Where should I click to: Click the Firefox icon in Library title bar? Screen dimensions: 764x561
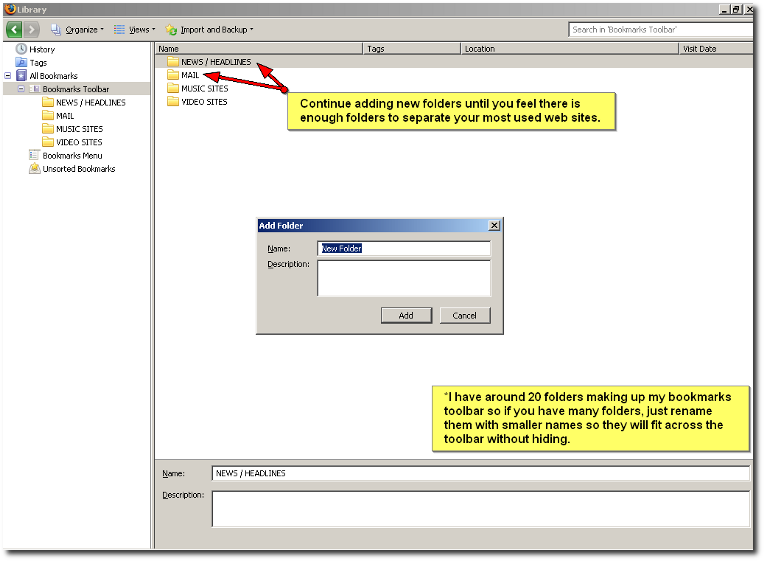coord(10,9)
